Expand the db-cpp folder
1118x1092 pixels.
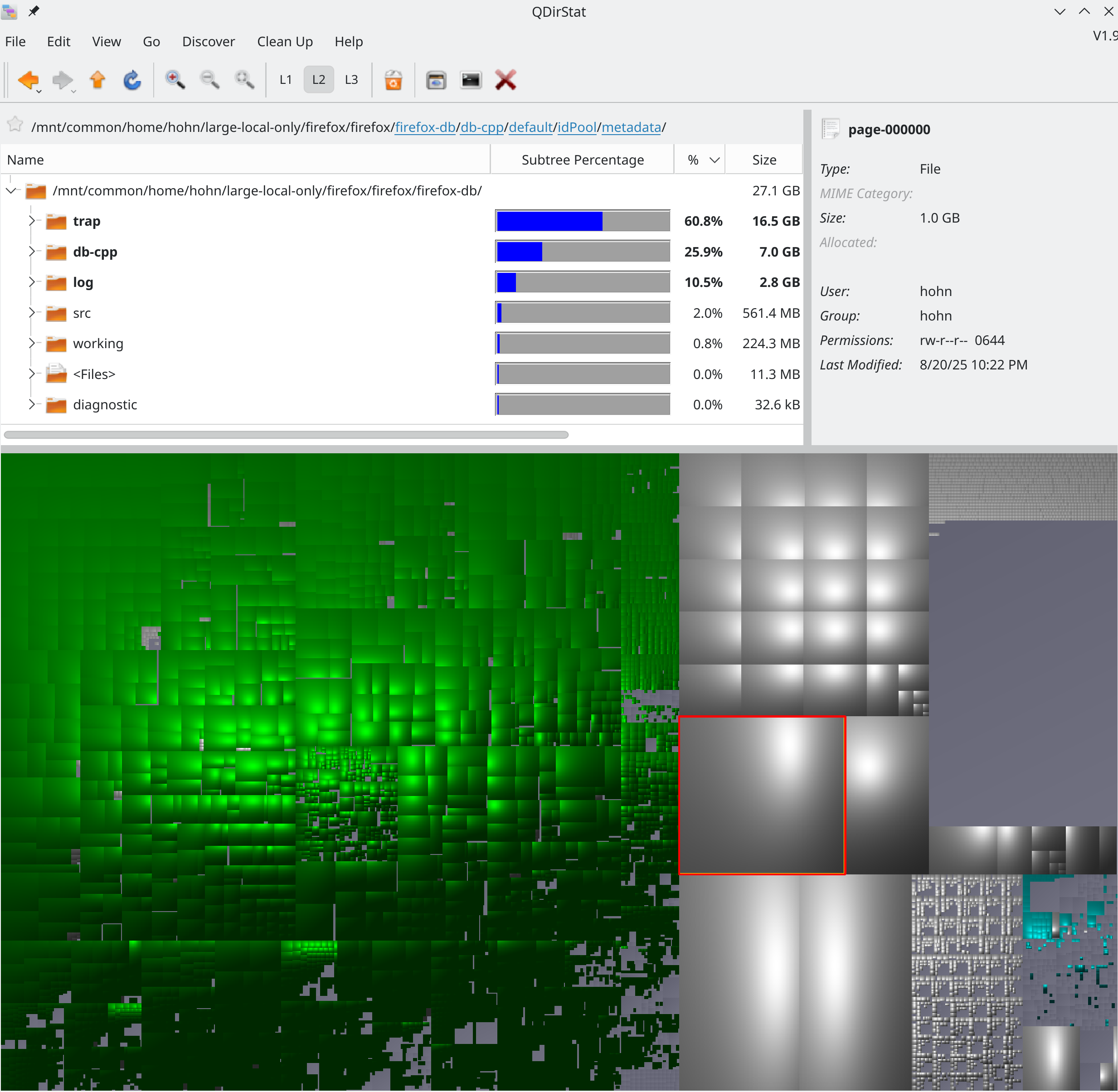(x=32, y=251)
